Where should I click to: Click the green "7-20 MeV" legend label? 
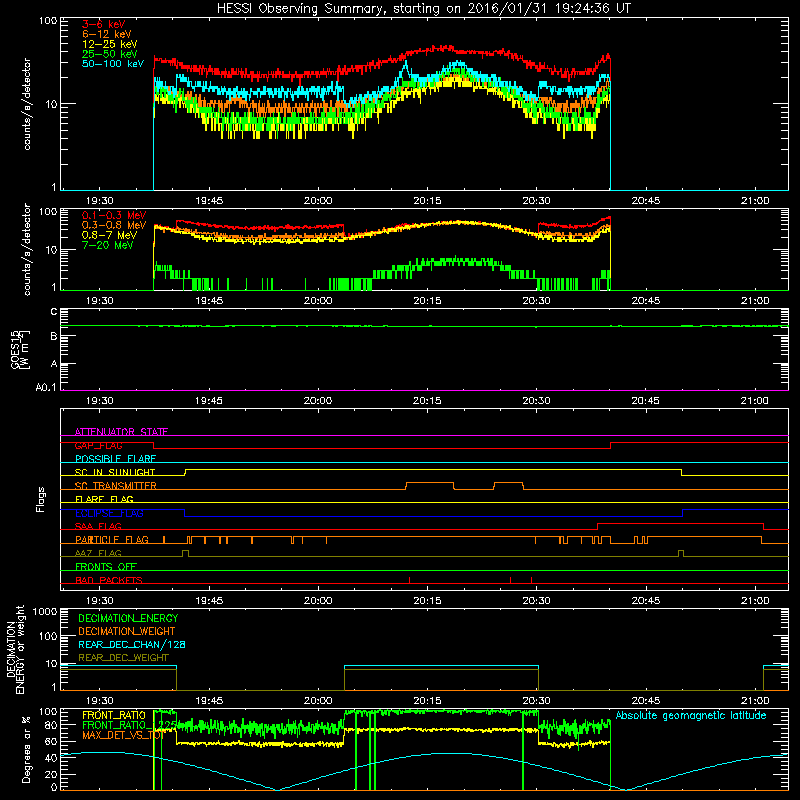[108, 245]
